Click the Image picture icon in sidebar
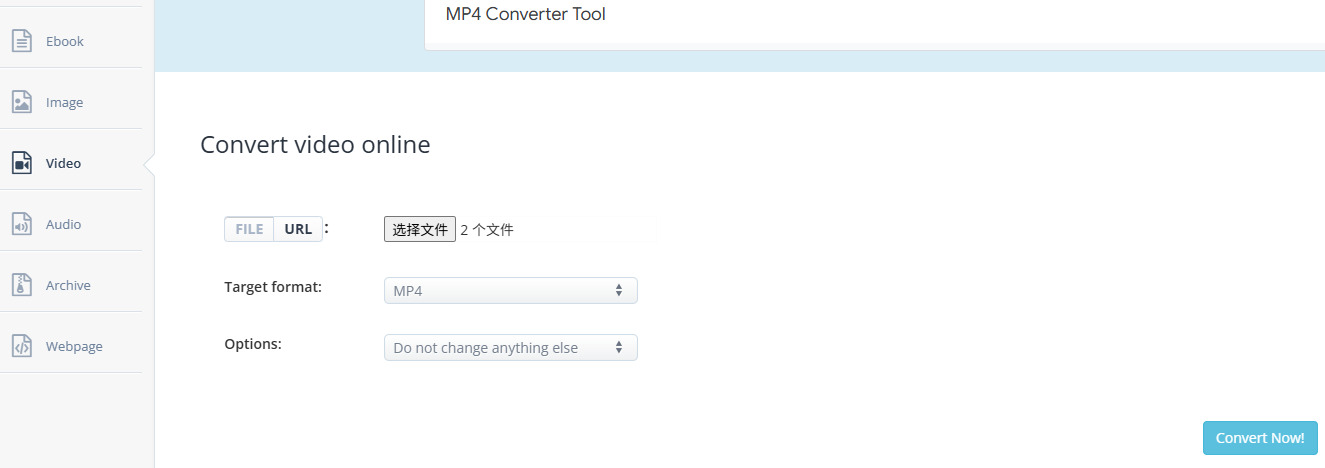Viewport: 1325px width, 468px height. click(21, 102)
